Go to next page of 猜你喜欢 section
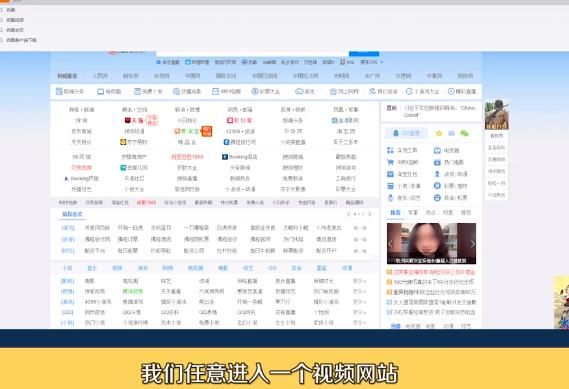This screenshot has width=569, height=389. [369, 214]
